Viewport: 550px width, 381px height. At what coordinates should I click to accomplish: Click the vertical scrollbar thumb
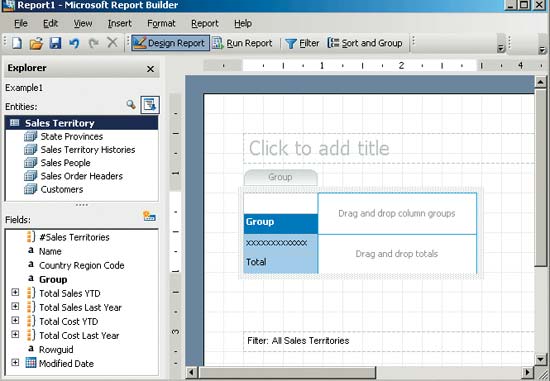541,178
